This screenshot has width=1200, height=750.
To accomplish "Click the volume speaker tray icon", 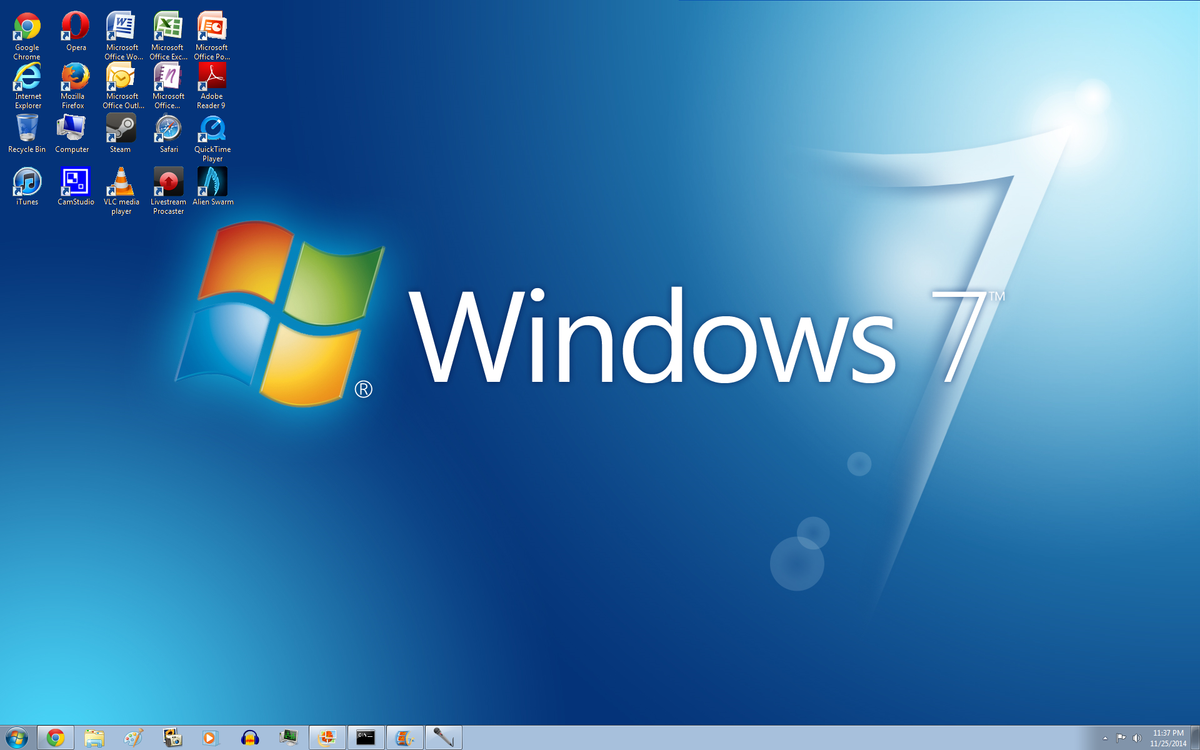I will tap(1137, 739).
